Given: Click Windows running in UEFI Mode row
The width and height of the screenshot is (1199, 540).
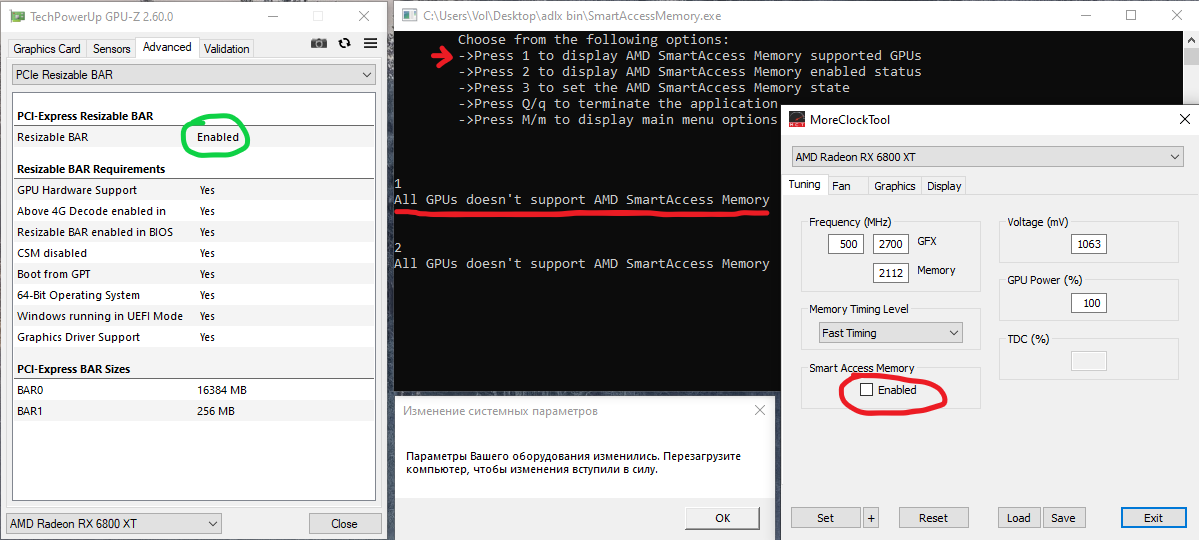Looking at the screenshot, I should pyautogui.click(x=194, y=316).
